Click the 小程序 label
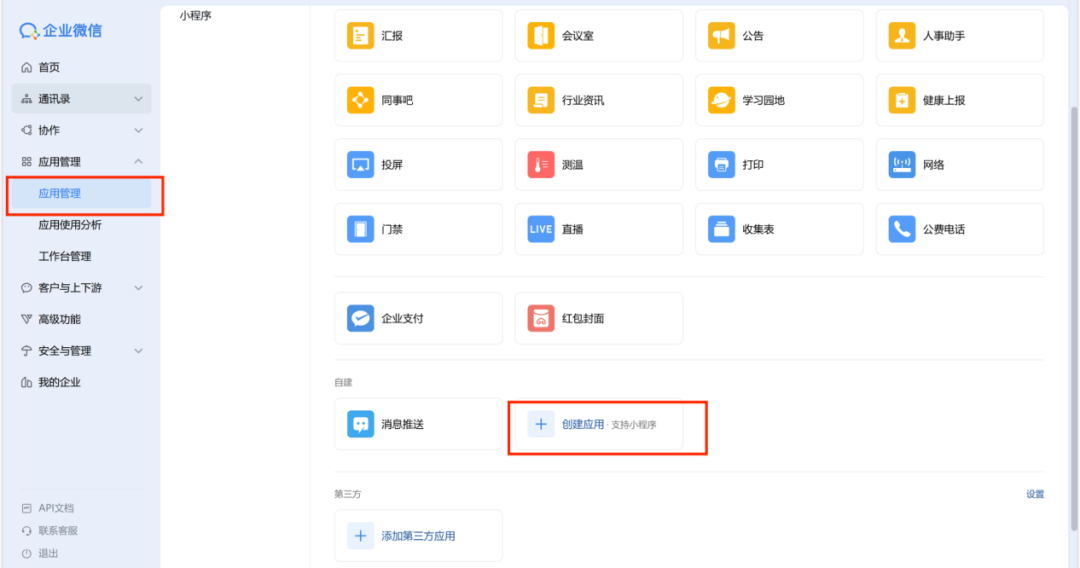The width and height of the screenshot is (1080, 568). point(196,16)
